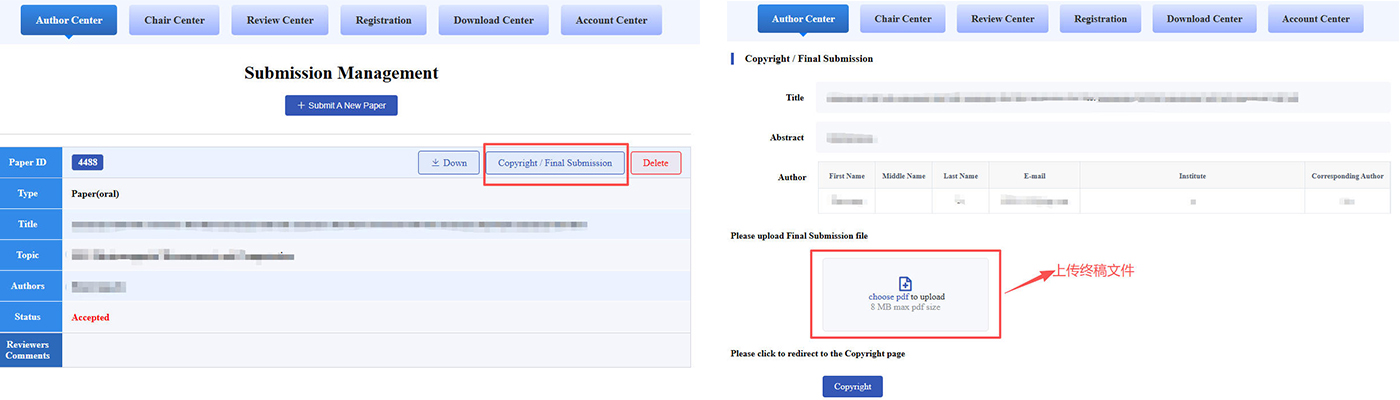
Task: Open the 'choose pdf' upload link
Action: (x=888, y=297)
